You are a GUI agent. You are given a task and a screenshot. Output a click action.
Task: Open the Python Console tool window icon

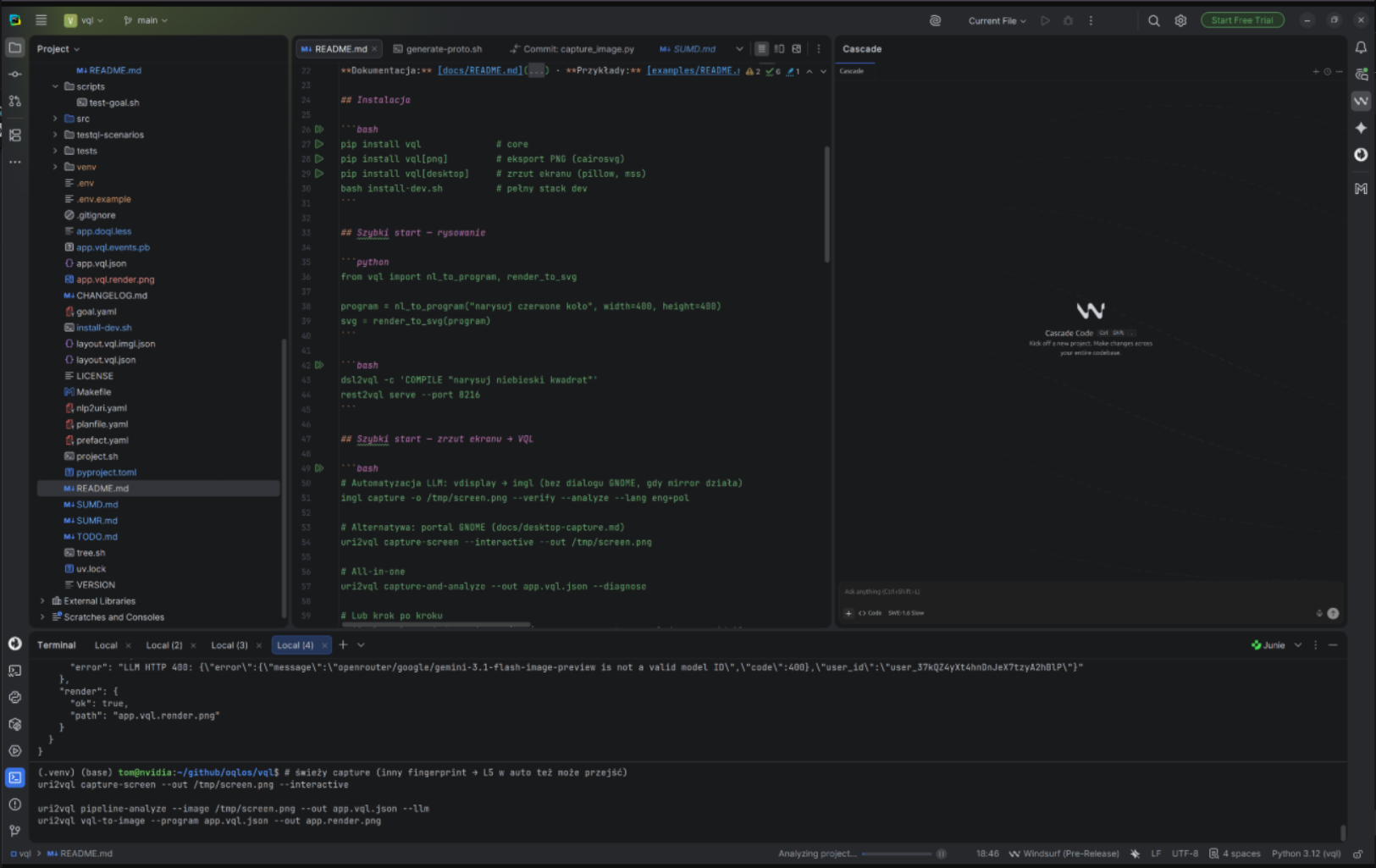tap(15, 697)
